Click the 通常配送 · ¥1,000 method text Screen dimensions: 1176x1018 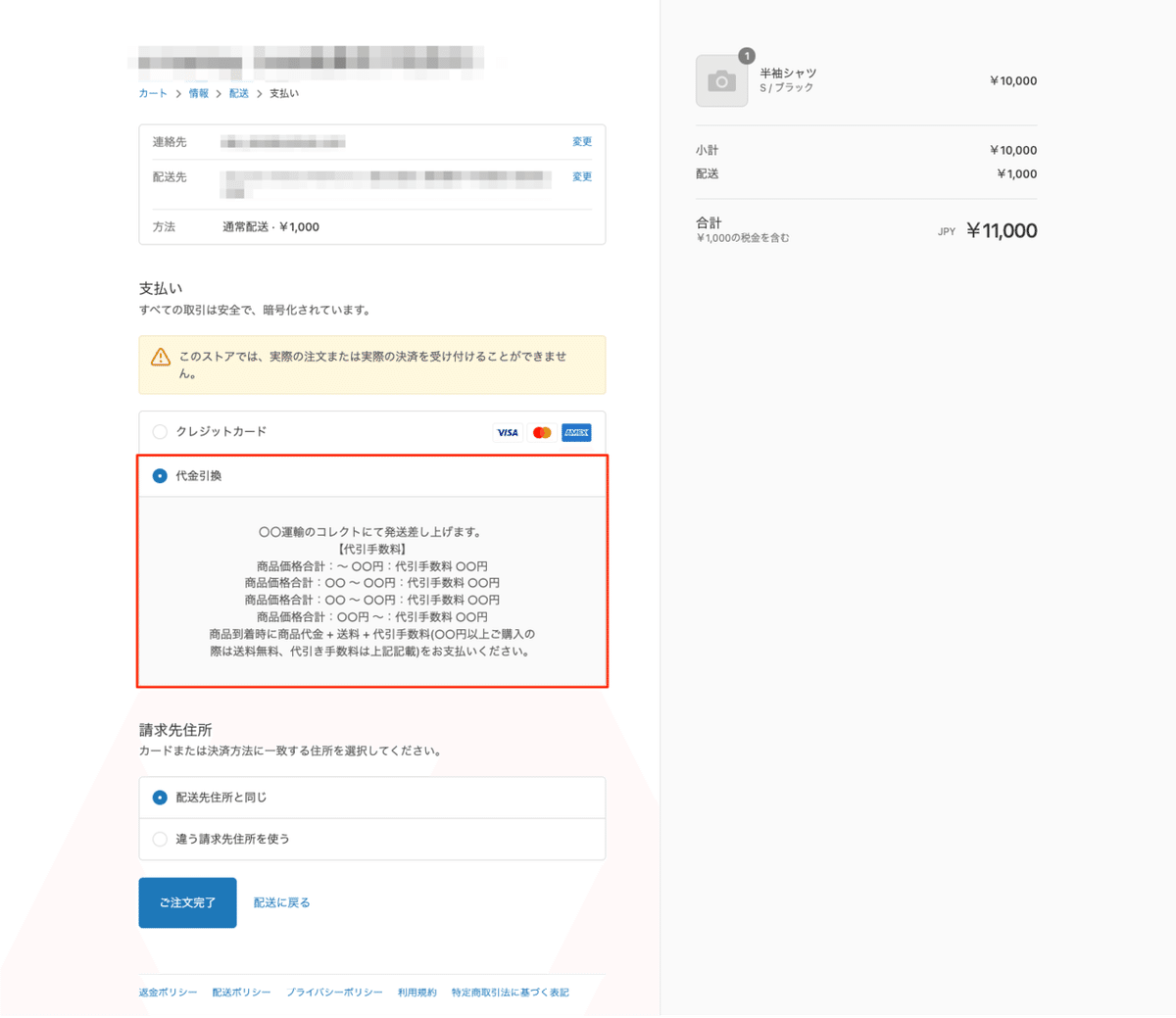coord(270,226)
